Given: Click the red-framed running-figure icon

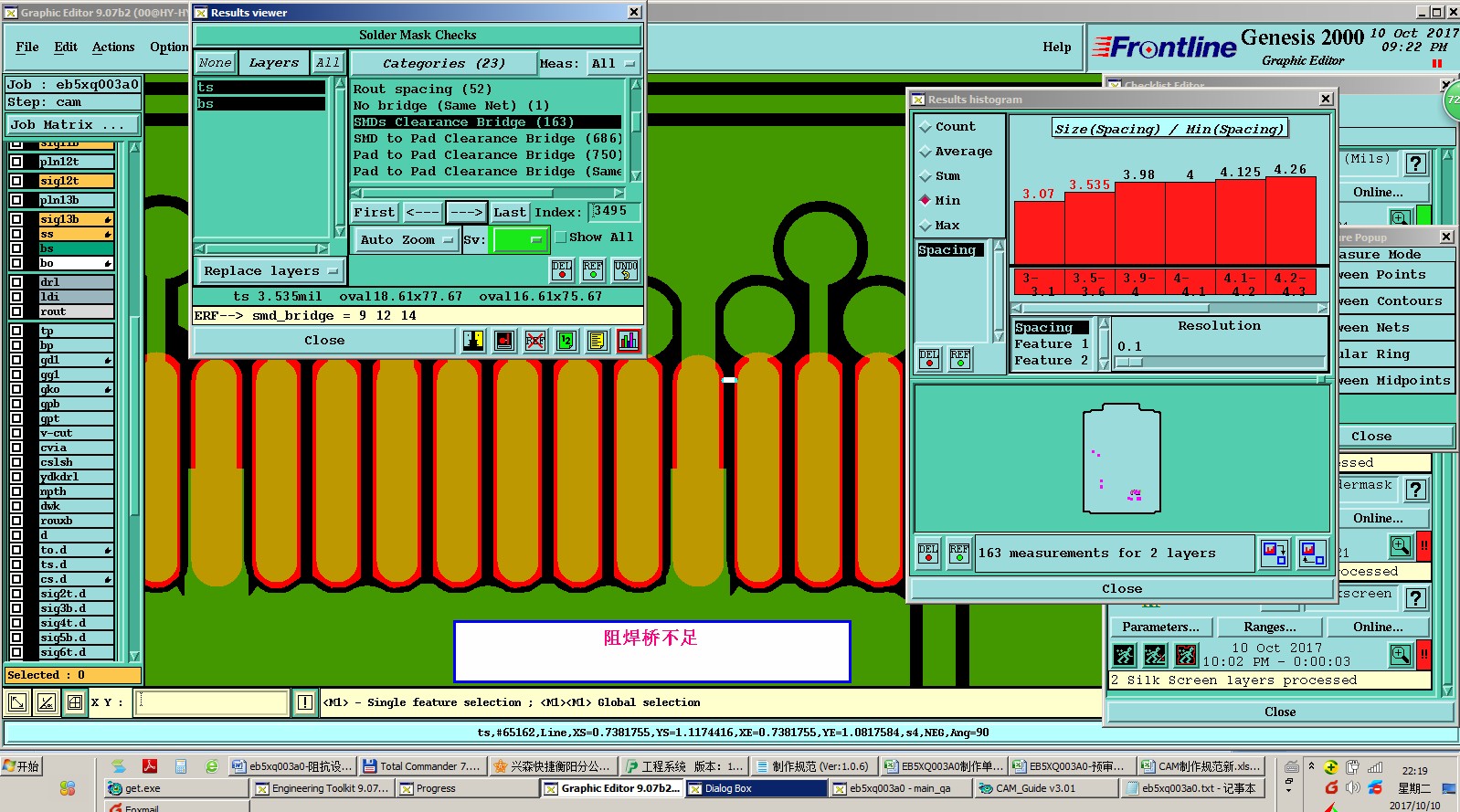Looking at the screenshot, I should (1186, 655).
